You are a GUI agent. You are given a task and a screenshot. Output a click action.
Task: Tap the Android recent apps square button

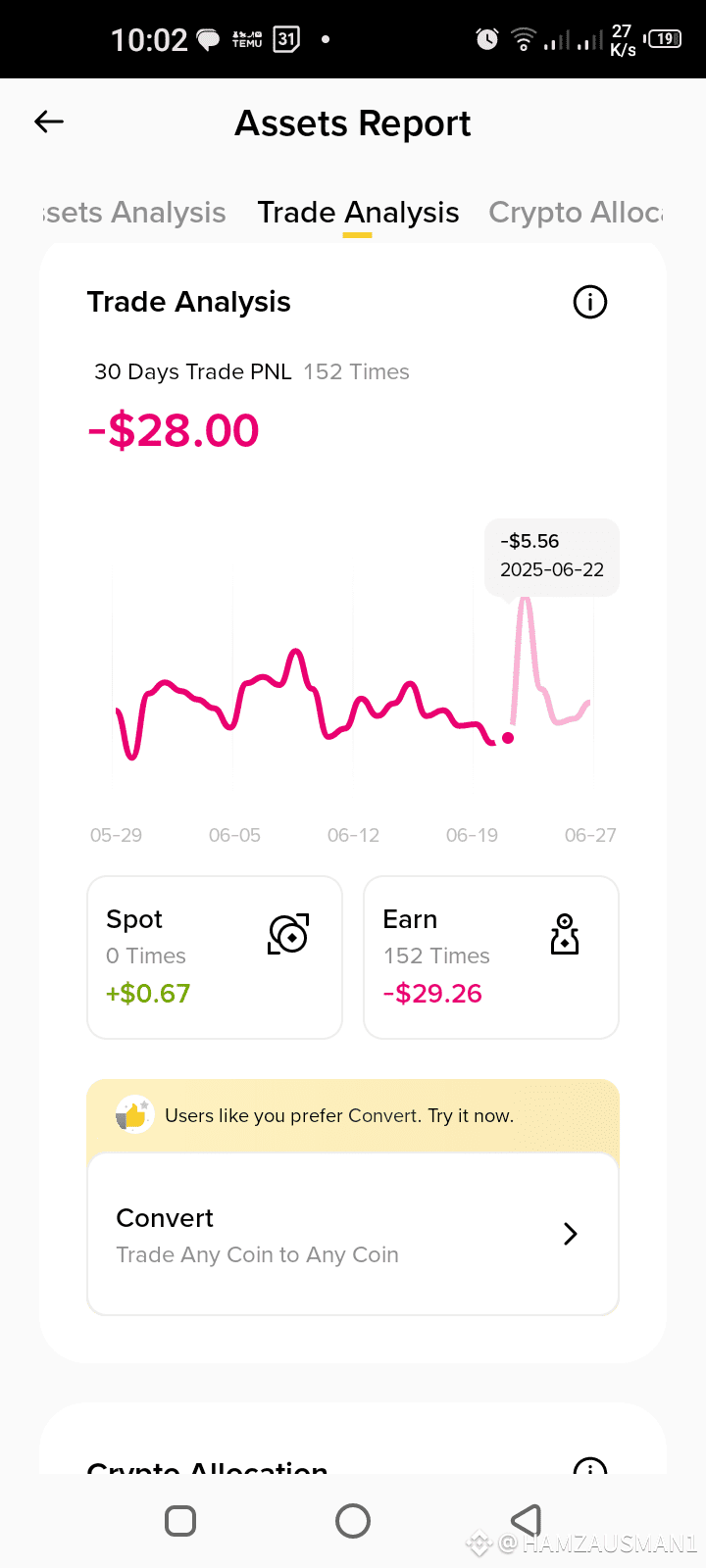point(180,1521)
